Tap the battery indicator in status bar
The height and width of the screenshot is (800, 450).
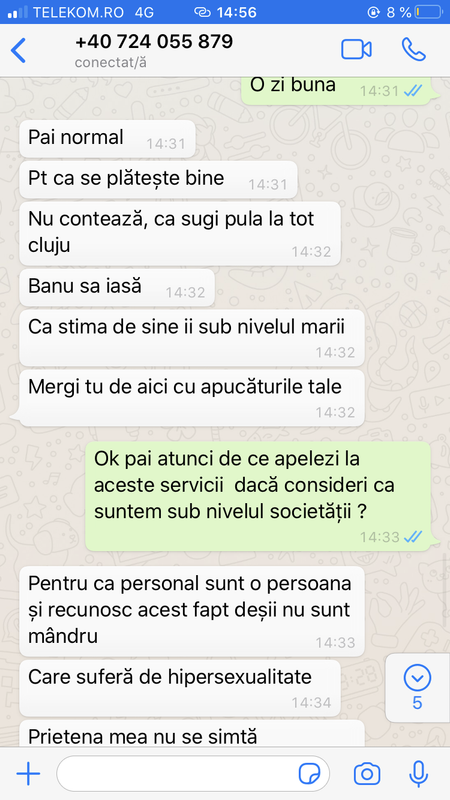pyautogui.click(x=428, y=12)
